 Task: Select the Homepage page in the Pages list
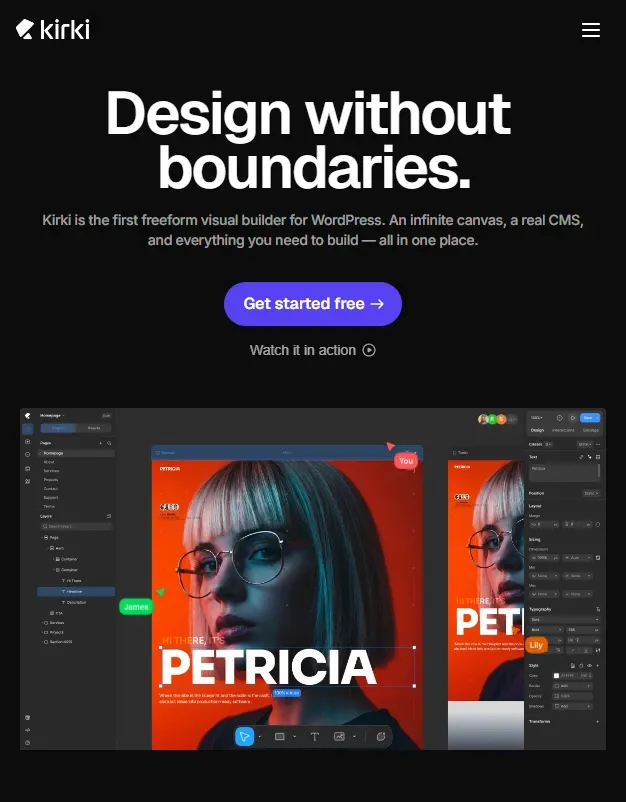coord(76,453)
